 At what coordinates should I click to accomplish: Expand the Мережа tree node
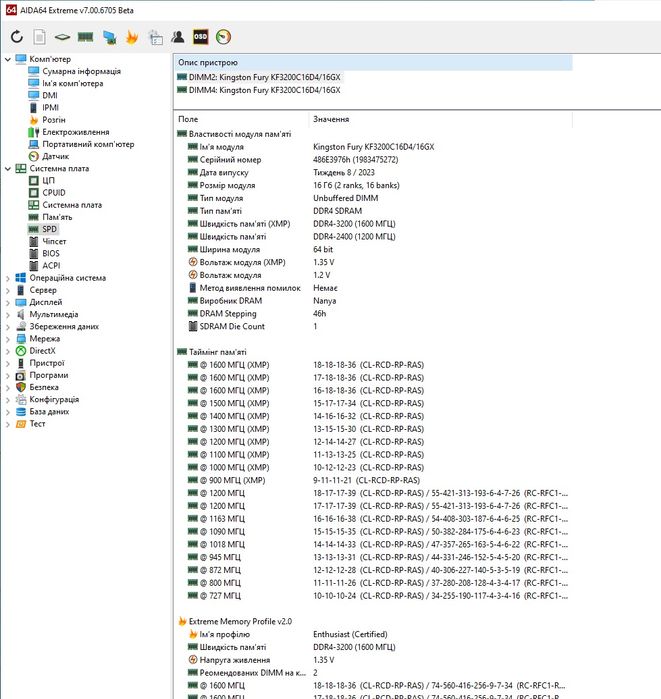(7, 339)
